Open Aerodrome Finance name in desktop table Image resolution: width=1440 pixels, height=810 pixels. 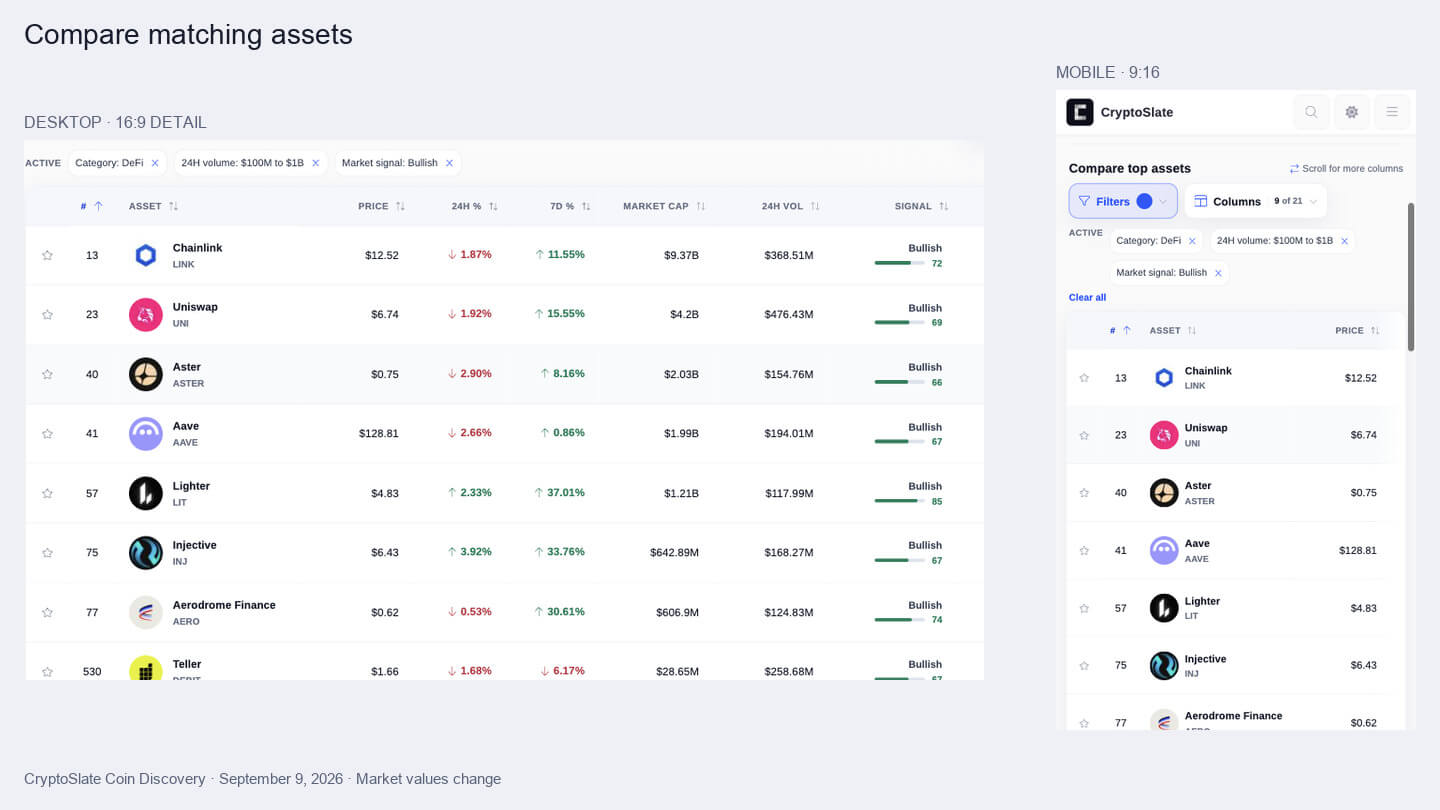click(224, 605)
